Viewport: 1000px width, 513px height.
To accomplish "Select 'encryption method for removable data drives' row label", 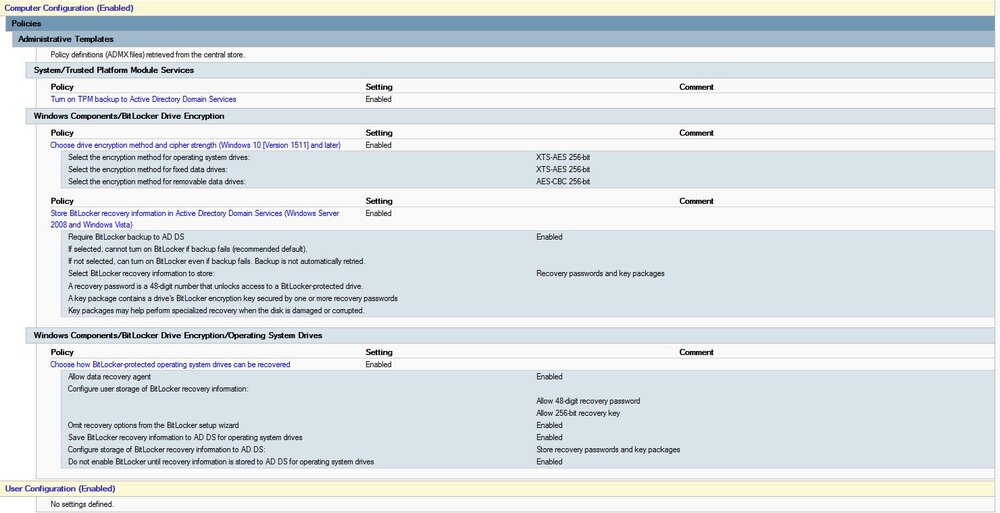I will point(157,182).
